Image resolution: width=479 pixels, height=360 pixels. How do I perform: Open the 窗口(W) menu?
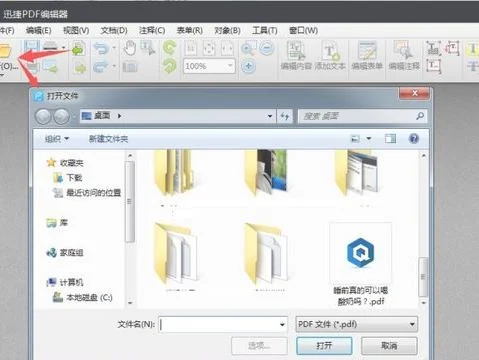[303, 31]
